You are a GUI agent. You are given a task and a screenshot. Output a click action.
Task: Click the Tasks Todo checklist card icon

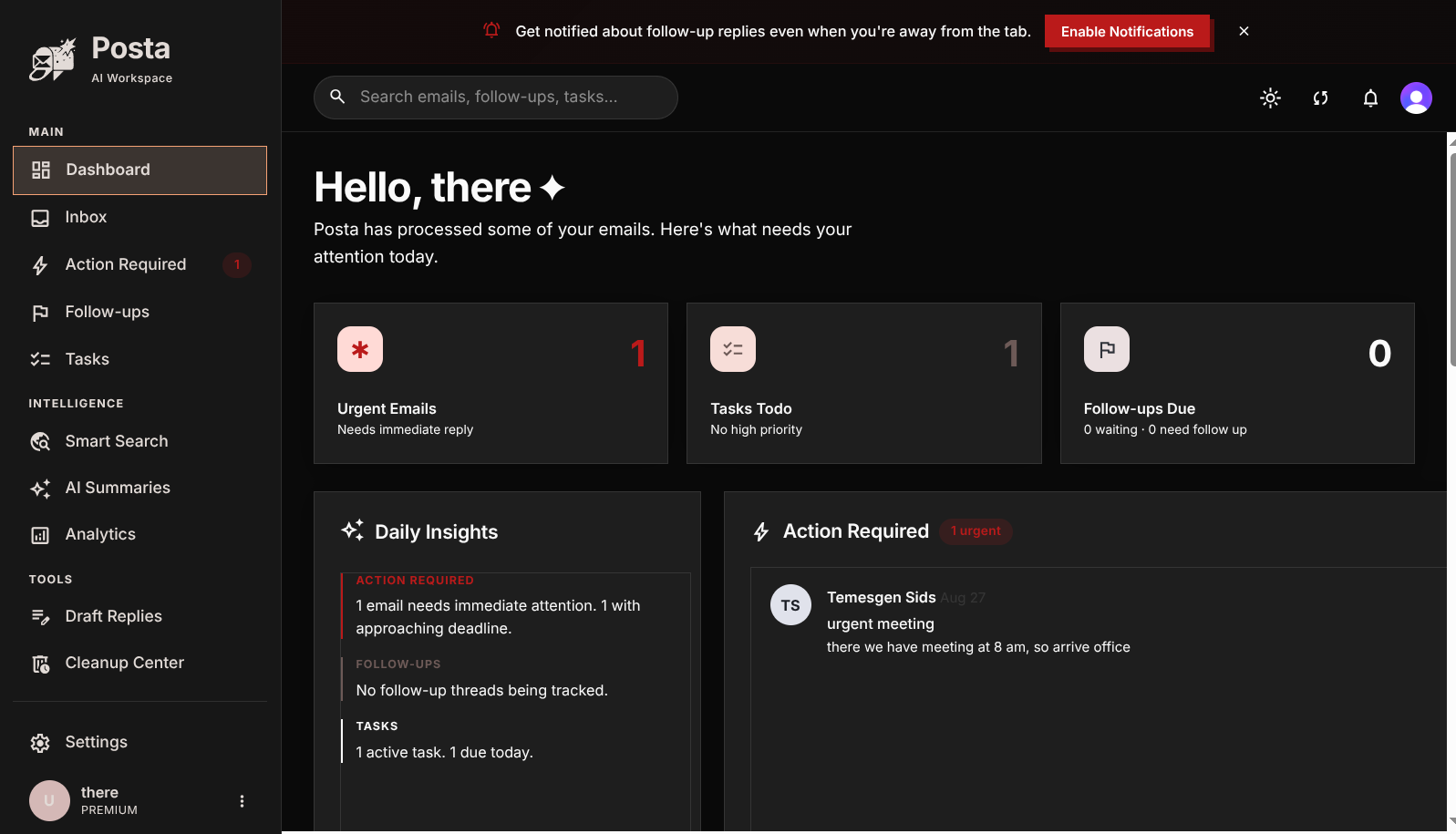[x=733, y=349]
